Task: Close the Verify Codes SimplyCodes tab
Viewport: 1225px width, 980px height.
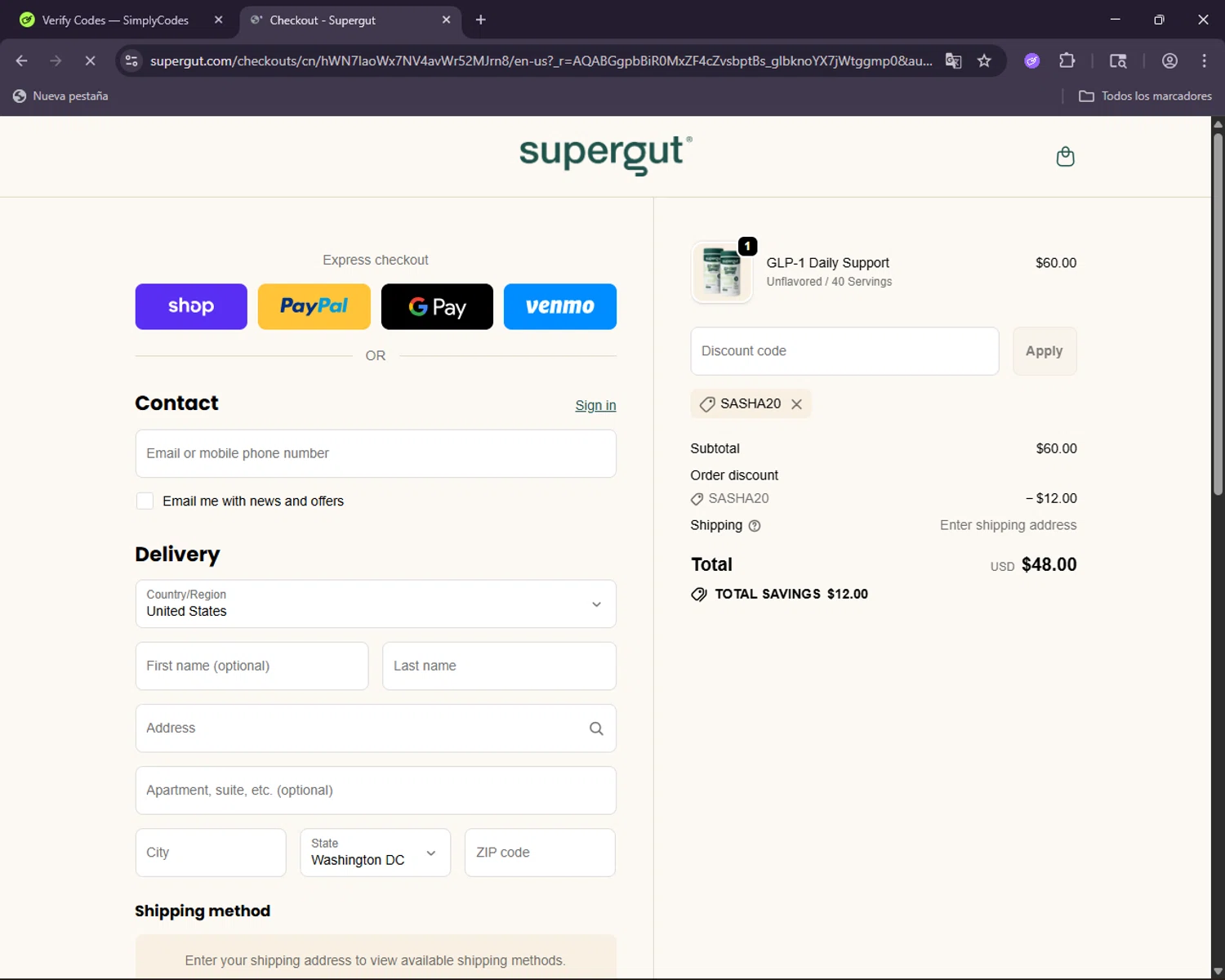Action: [218, 20]
